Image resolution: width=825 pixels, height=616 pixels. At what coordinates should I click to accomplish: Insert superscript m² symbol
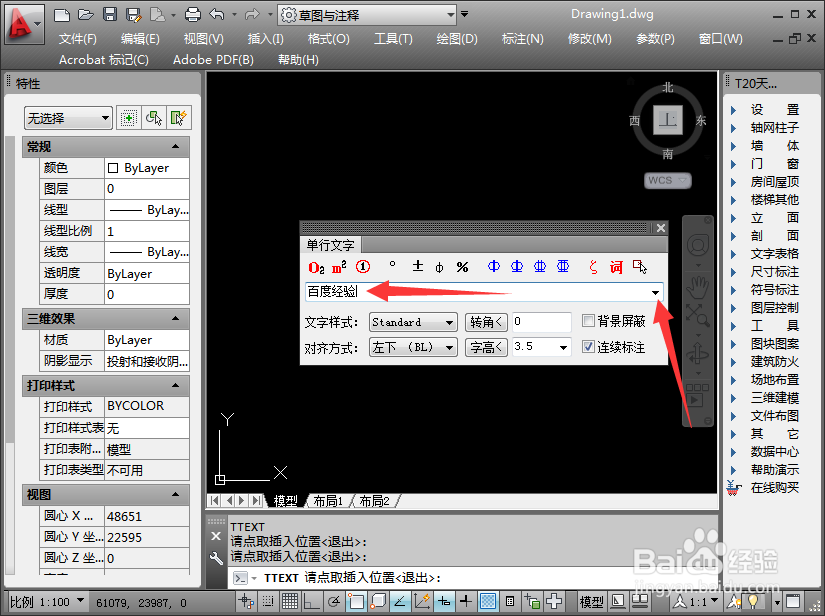coord(339,267)
